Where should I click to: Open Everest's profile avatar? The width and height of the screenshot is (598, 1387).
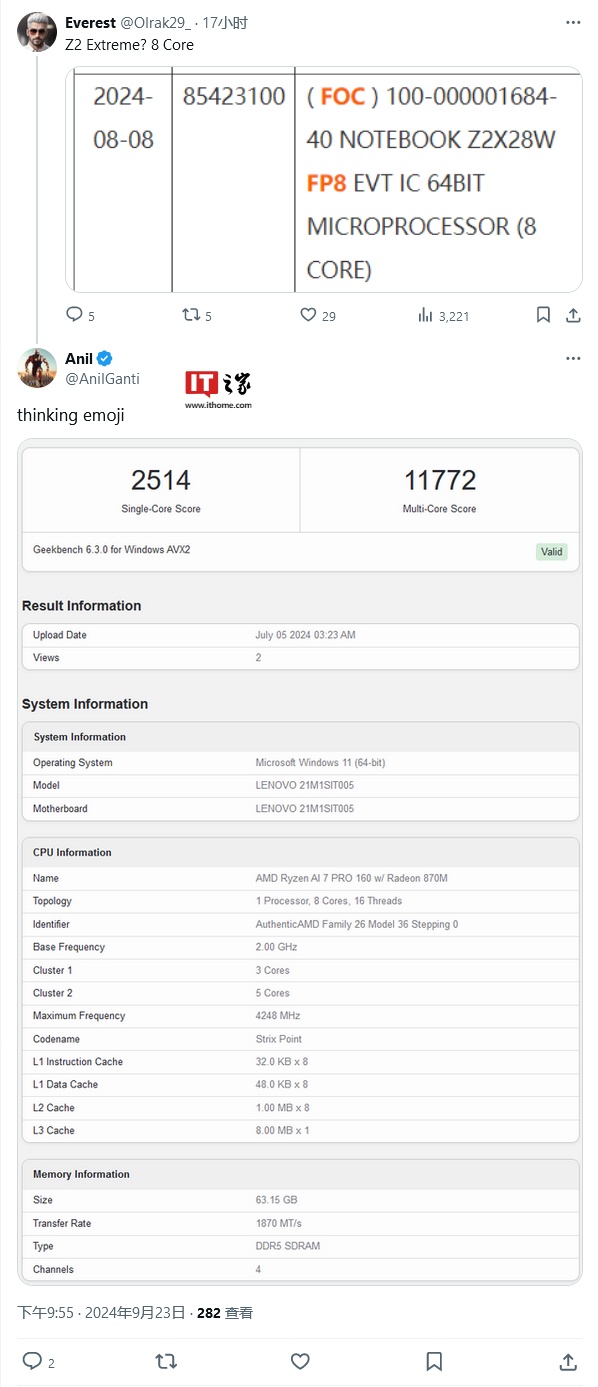pos(37,32)
